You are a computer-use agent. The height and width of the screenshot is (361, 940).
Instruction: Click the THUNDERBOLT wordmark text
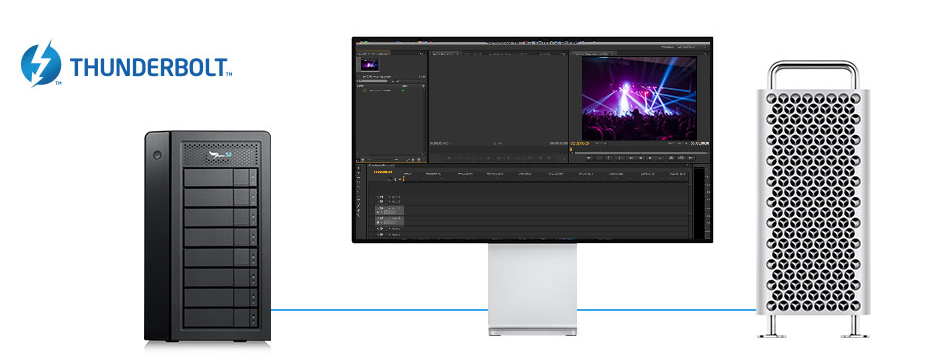149,67
